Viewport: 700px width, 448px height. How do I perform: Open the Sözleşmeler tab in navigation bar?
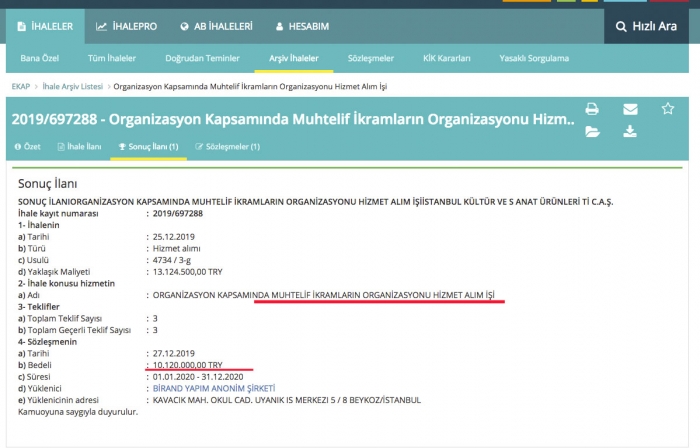click(370, 59)
